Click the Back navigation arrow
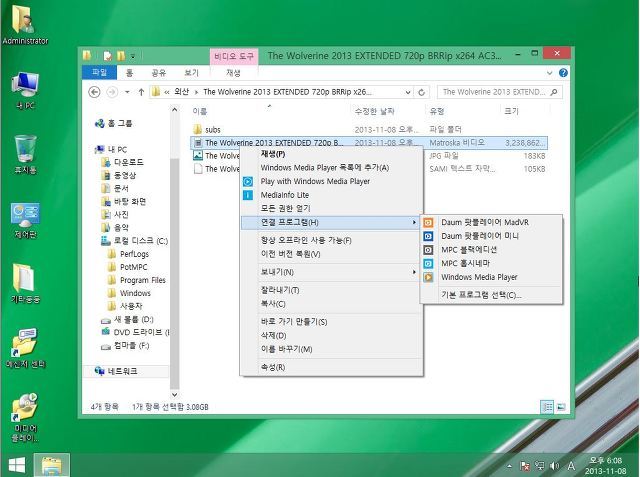This screenshot has width=640, height=477. pos(94,92)
